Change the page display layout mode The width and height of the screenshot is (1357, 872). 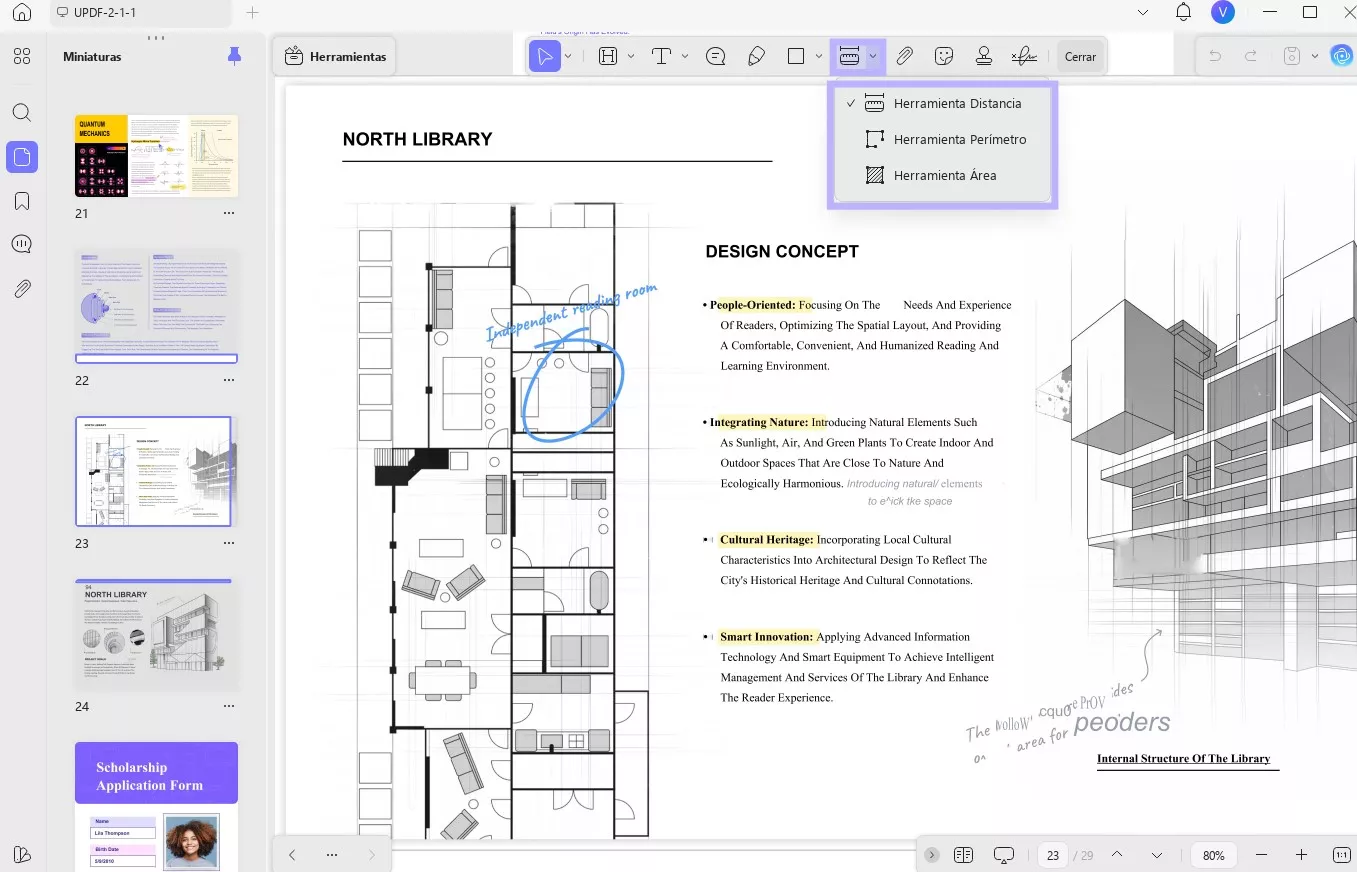coord(964,855)
